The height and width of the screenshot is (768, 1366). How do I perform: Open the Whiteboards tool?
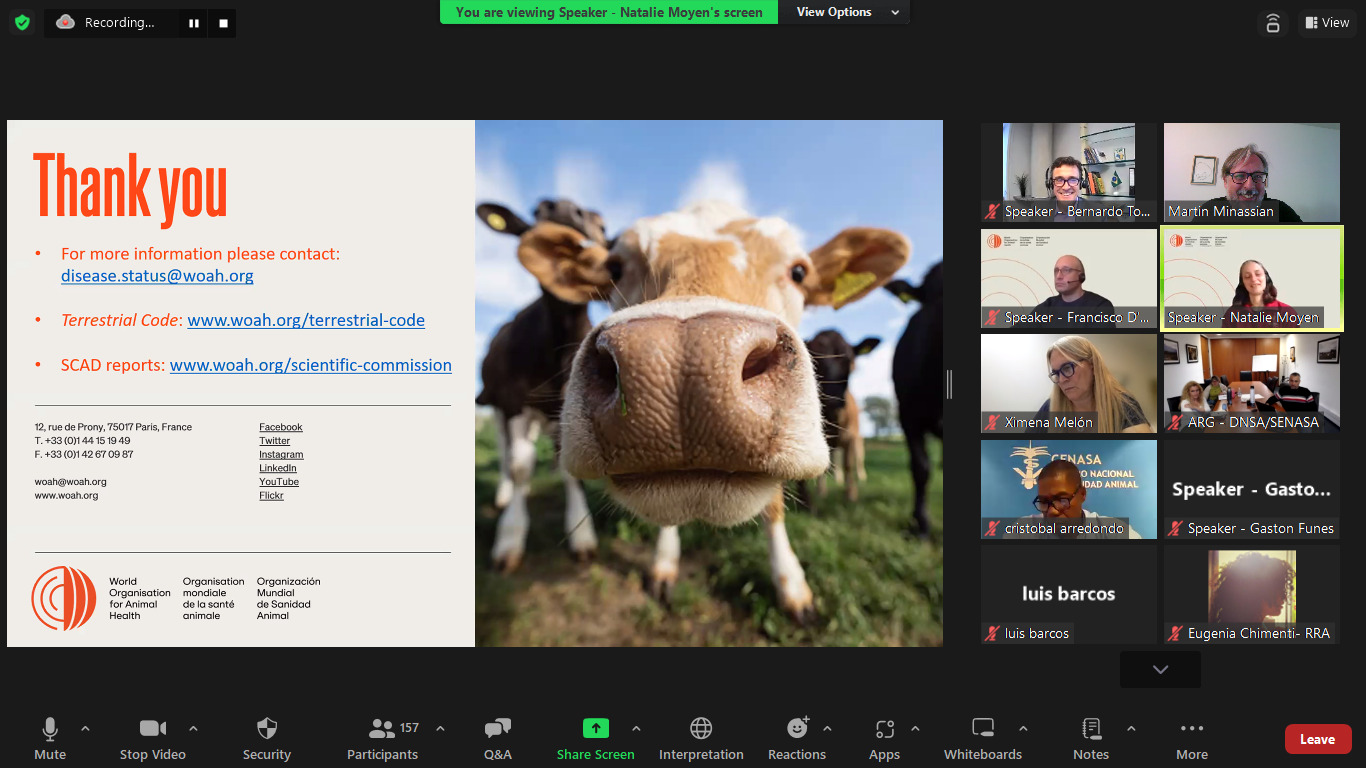pyautogui.click(x=982, y=739)
